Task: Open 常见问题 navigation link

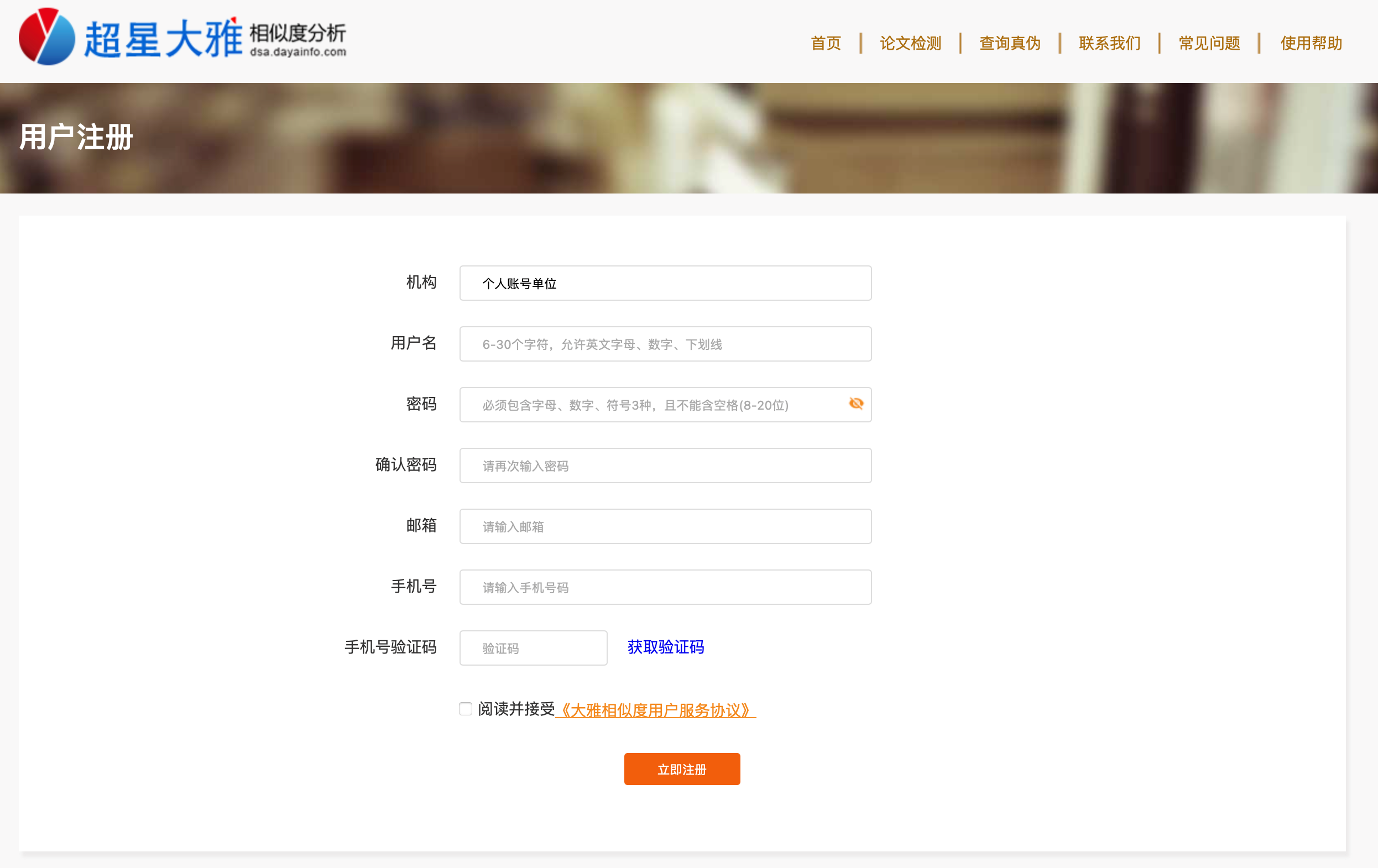Action: click(1209, 43)
